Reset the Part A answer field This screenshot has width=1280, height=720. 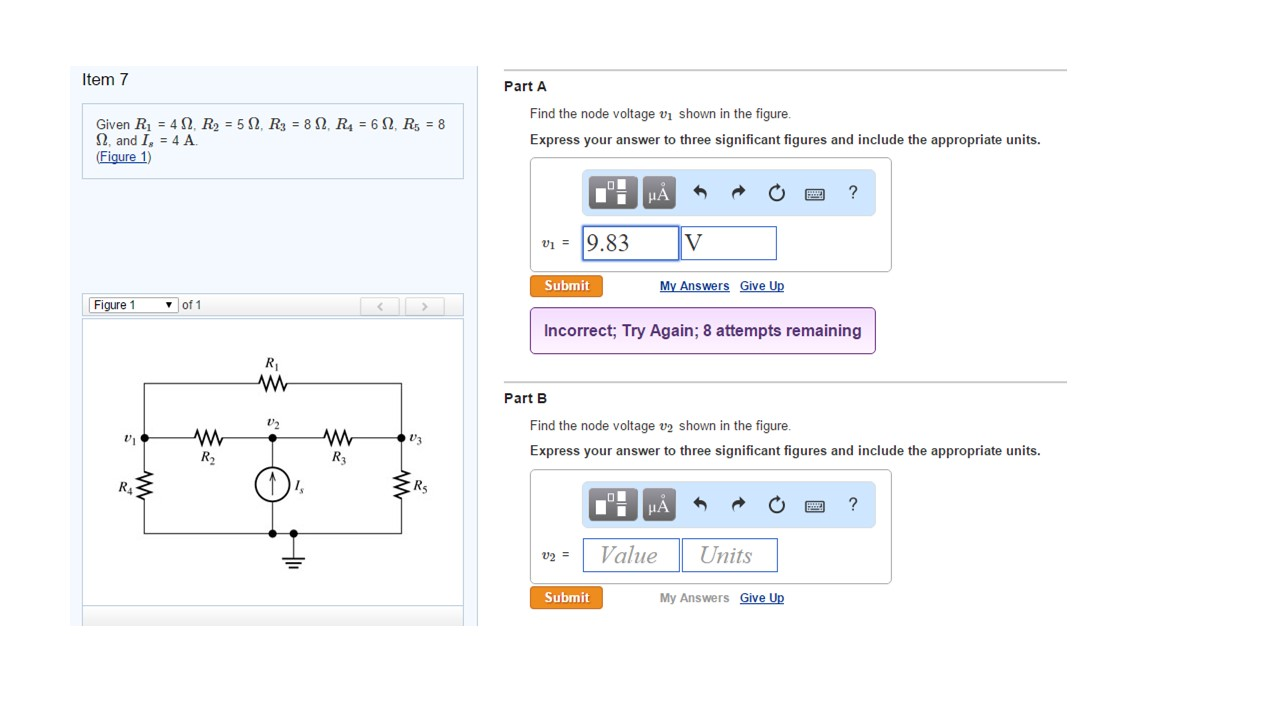point(777,192)
